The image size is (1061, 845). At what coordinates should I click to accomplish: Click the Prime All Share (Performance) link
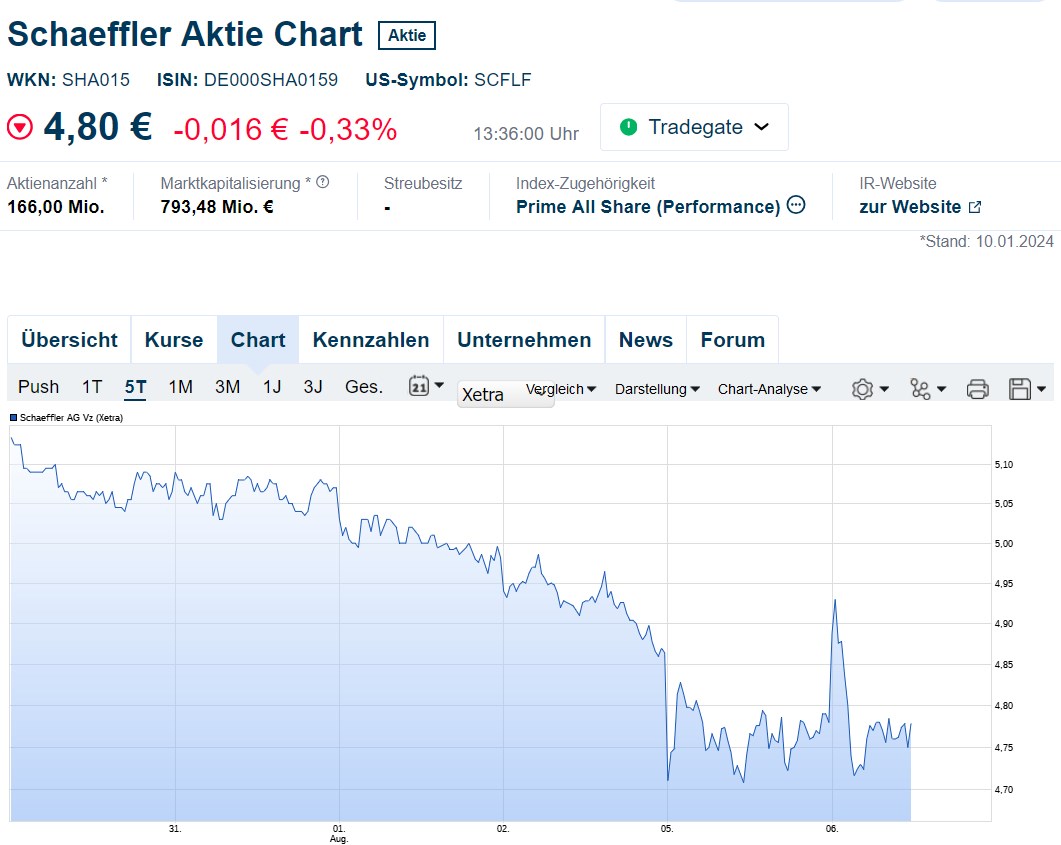coord(646,206)
